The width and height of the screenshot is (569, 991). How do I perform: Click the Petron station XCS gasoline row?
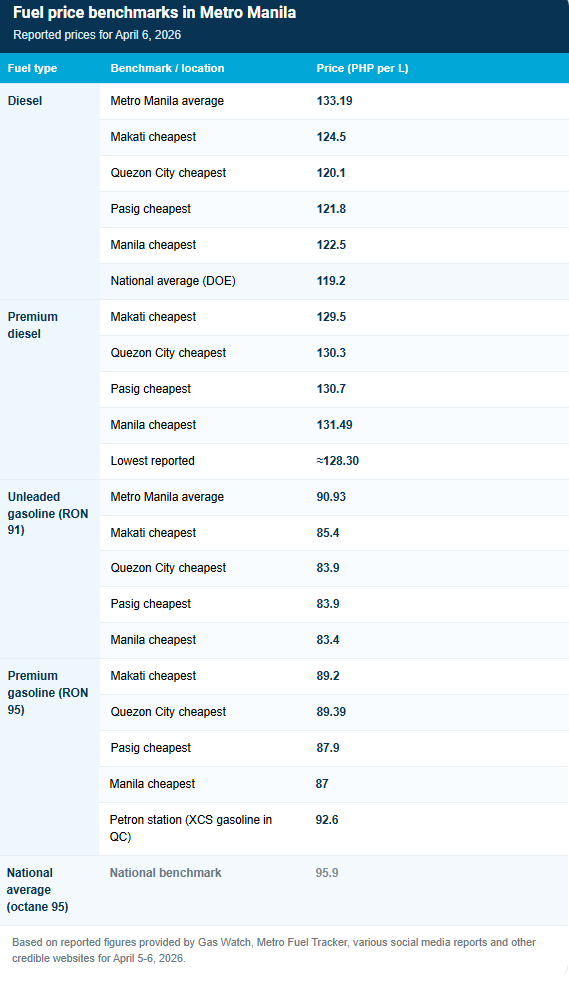pyautogui.click(x=334, y=829)
